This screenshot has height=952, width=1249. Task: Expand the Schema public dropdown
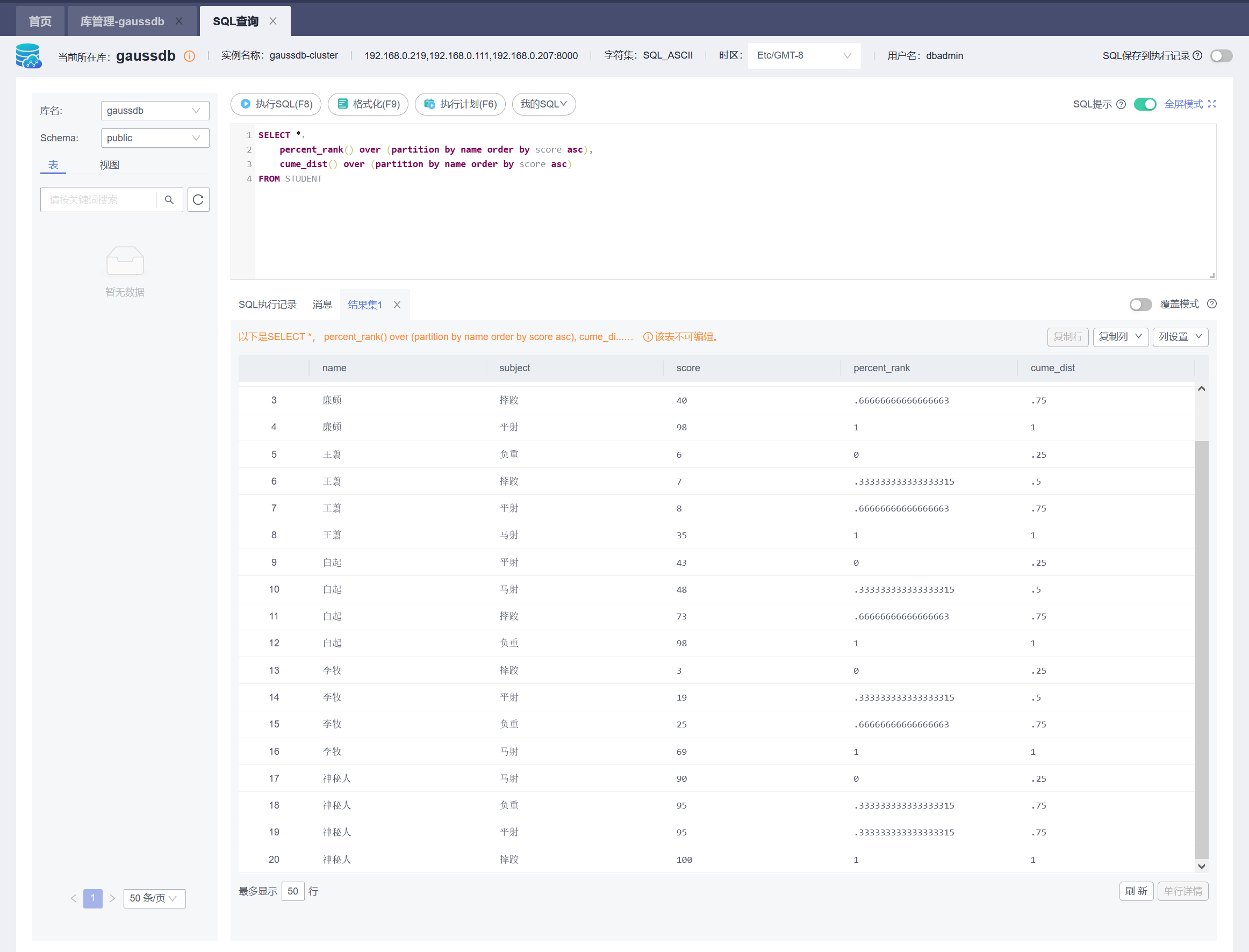pyautogui.click(x=154, y=138)
